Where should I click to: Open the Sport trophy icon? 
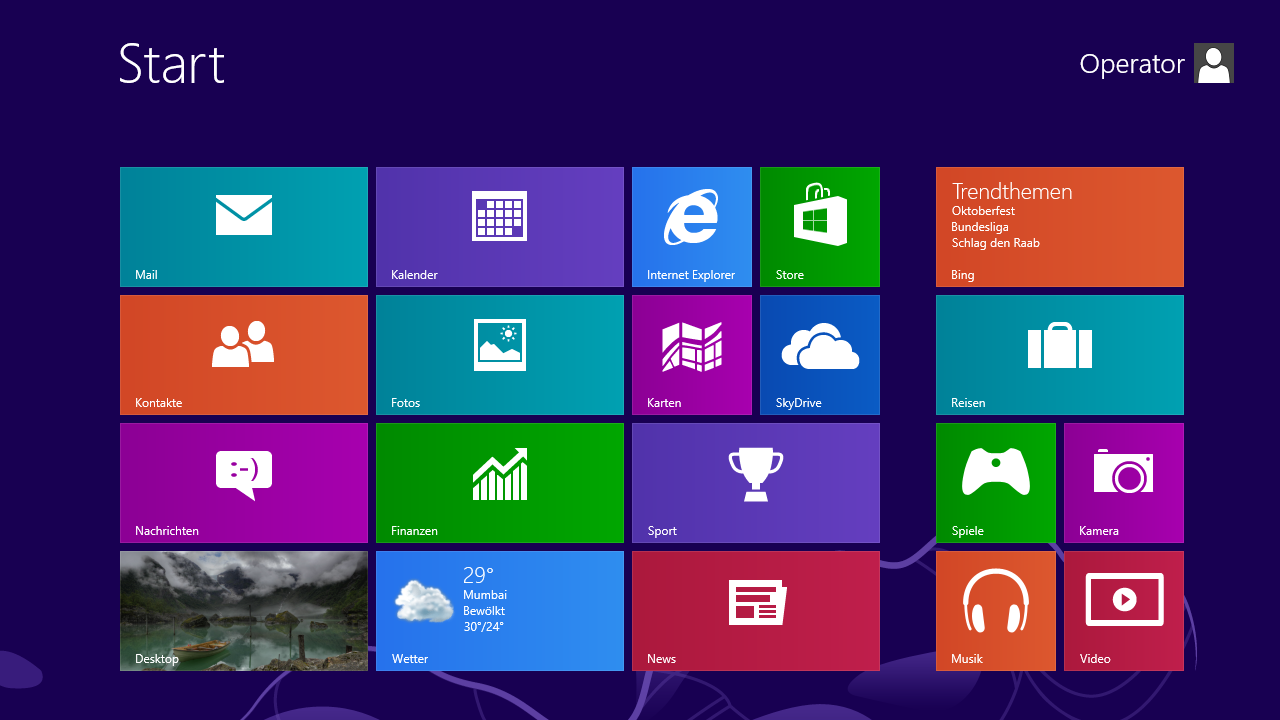(x=756, y=474)
